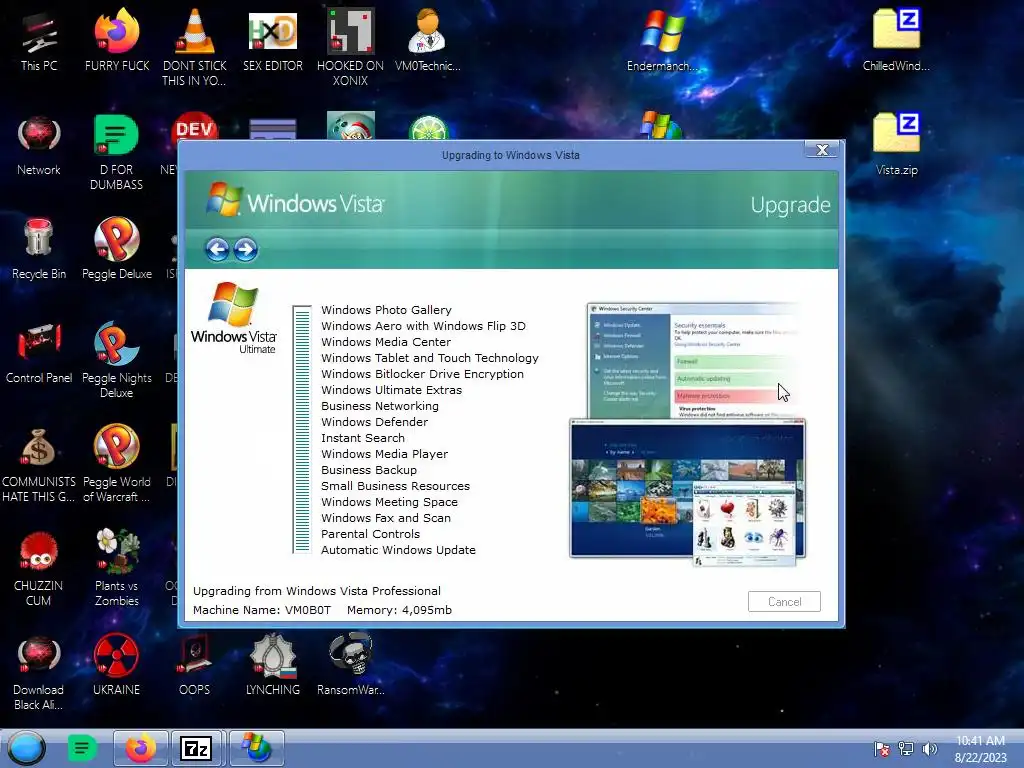Click the 'Parental Controls' text
This screenshot has height=768, width=1024.
click(x=370, y=534)
